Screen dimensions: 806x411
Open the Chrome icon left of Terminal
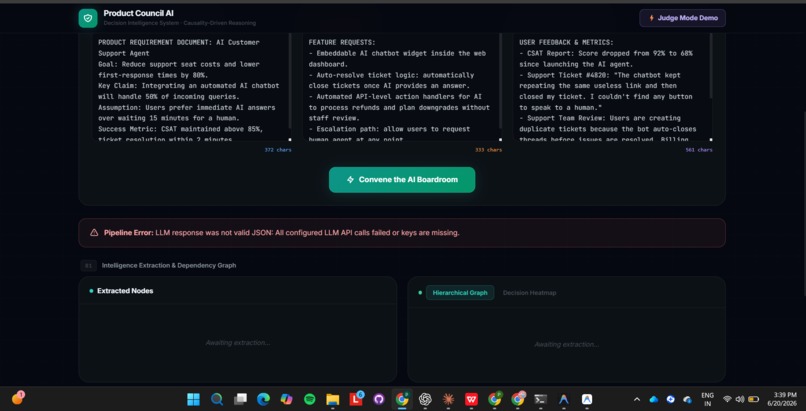[x=518, y=399]
